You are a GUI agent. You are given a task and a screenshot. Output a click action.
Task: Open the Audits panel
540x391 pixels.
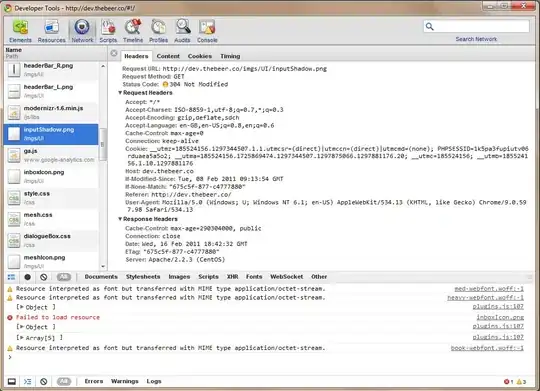click(182, 31)
